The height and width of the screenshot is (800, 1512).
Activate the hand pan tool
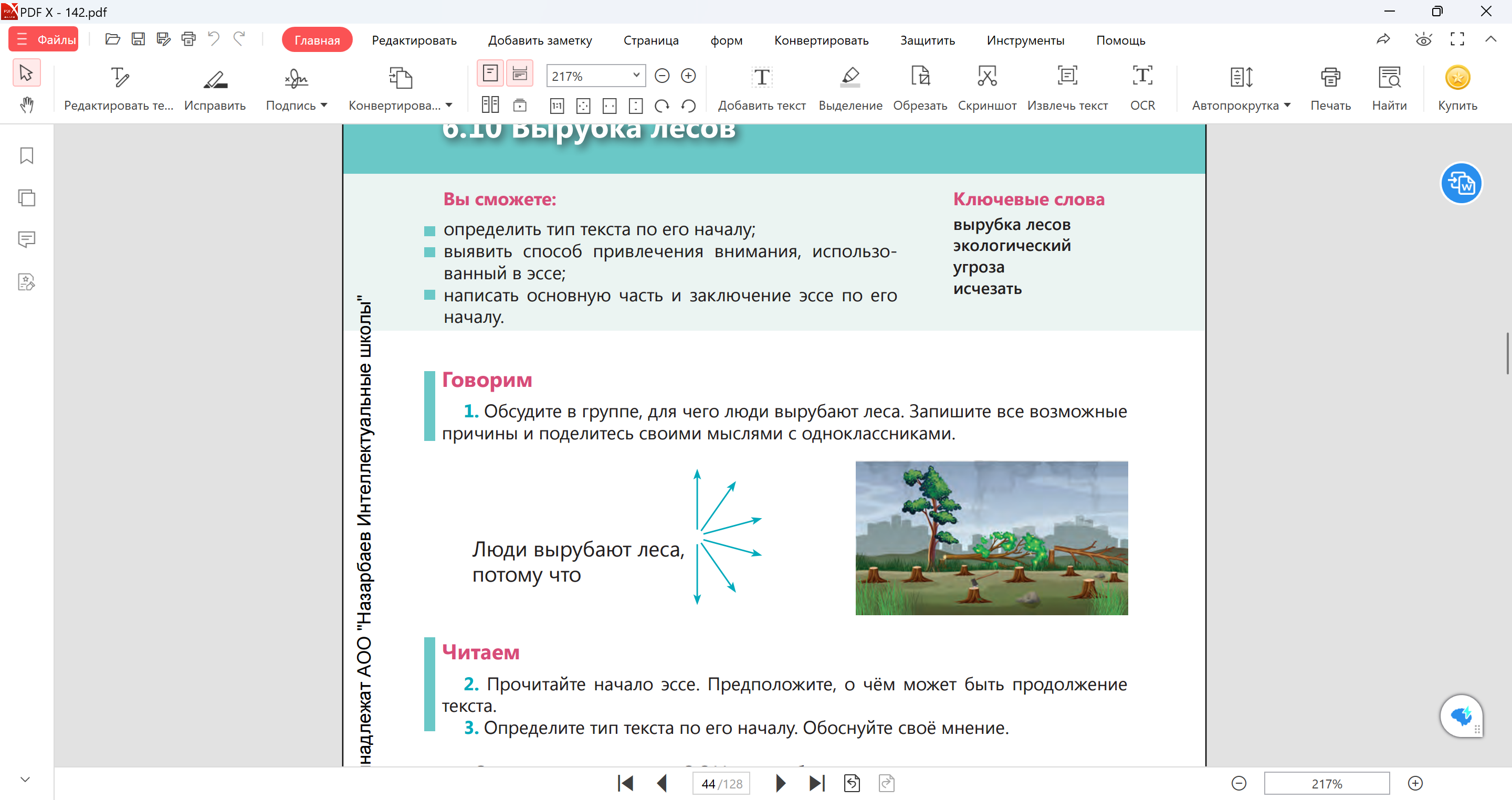(26, 106)
